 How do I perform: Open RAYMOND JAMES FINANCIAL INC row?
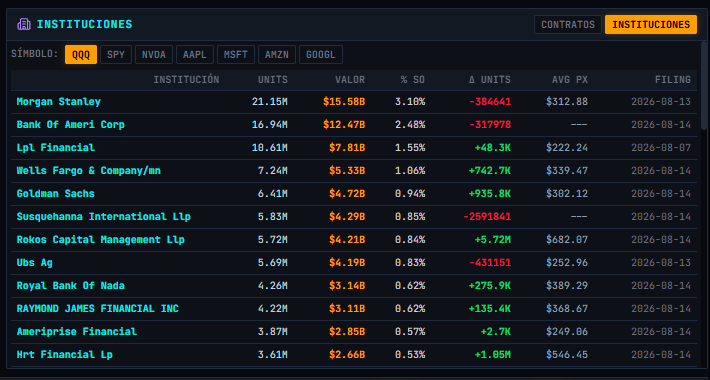pos(354,309)
